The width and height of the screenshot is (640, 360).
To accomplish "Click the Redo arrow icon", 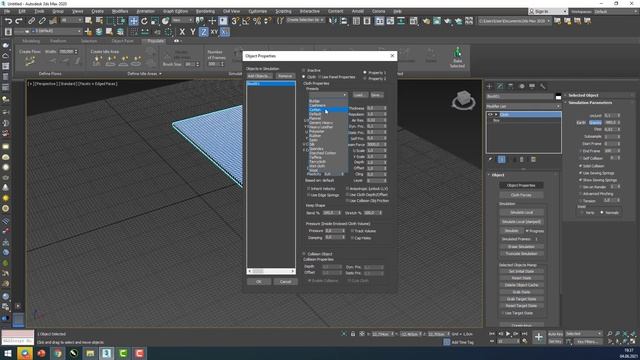I will pyautogui.click(x=19, y=20).
